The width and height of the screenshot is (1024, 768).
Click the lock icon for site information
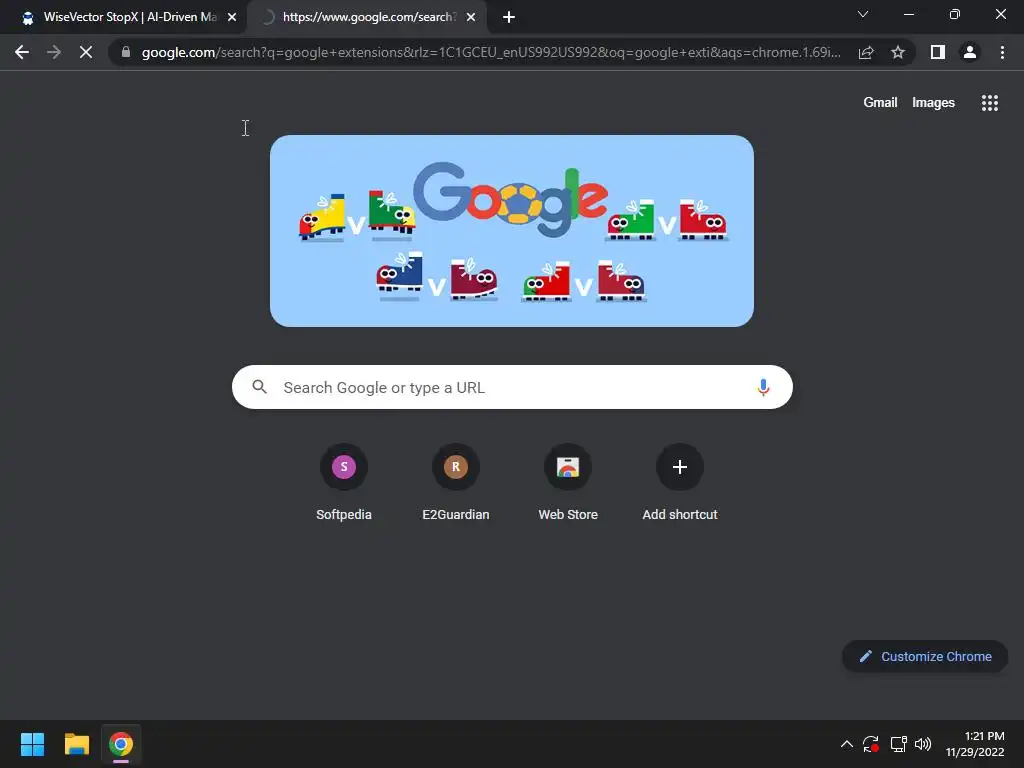[126, 52]
